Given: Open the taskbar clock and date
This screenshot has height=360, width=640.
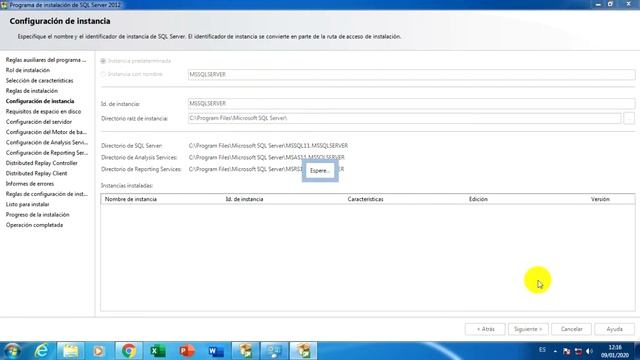Looking at the screenshot, I should [x=615, y=351].
